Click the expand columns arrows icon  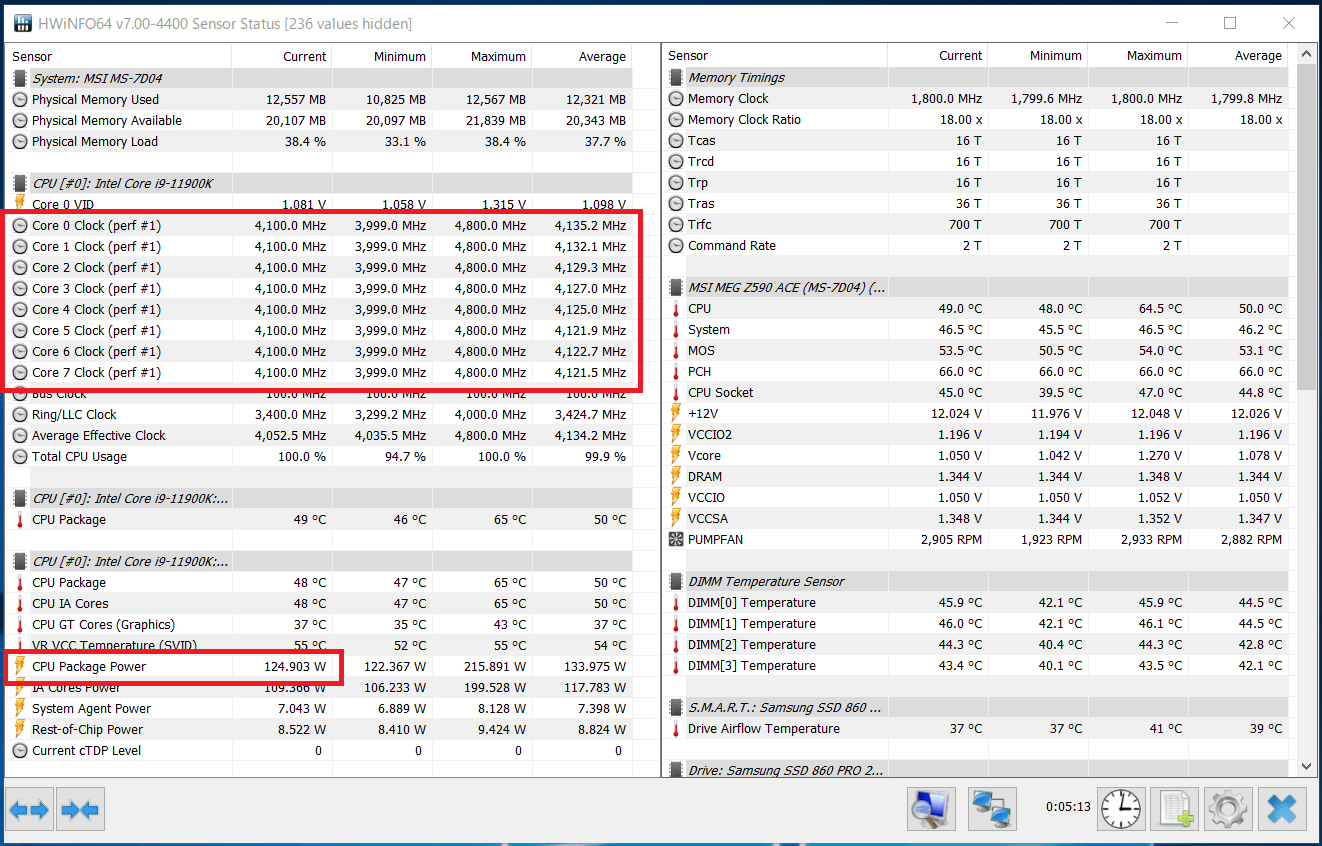[x=29, y=810]
